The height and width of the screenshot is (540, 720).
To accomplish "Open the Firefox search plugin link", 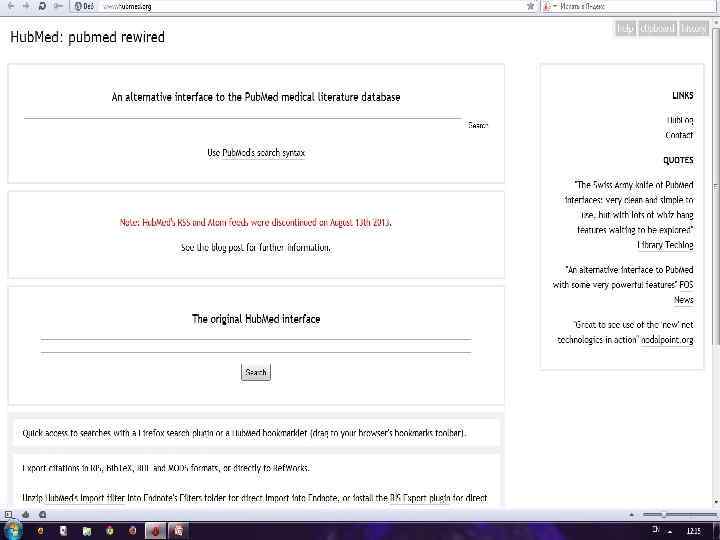I will [x=175, y=433].
